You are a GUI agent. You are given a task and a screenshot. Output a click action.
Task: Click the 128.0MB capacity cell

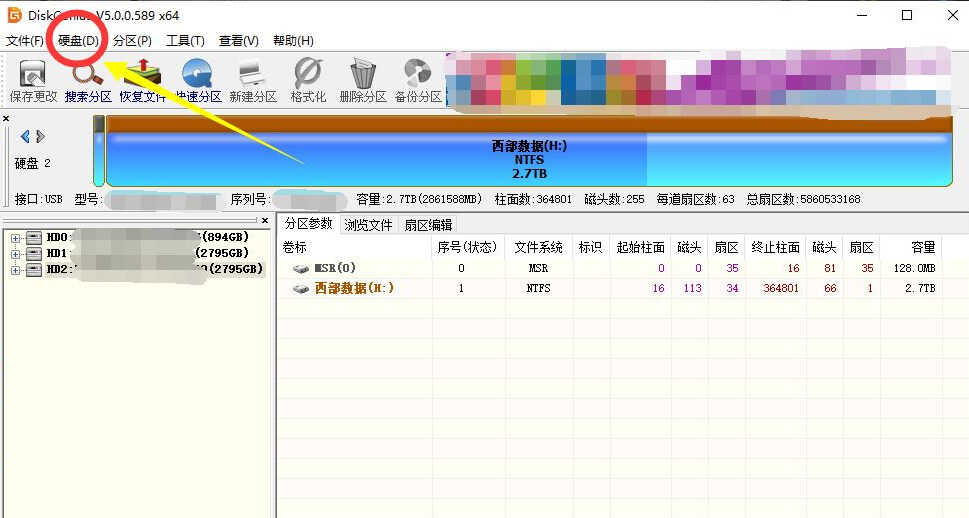tap(914, 268)
